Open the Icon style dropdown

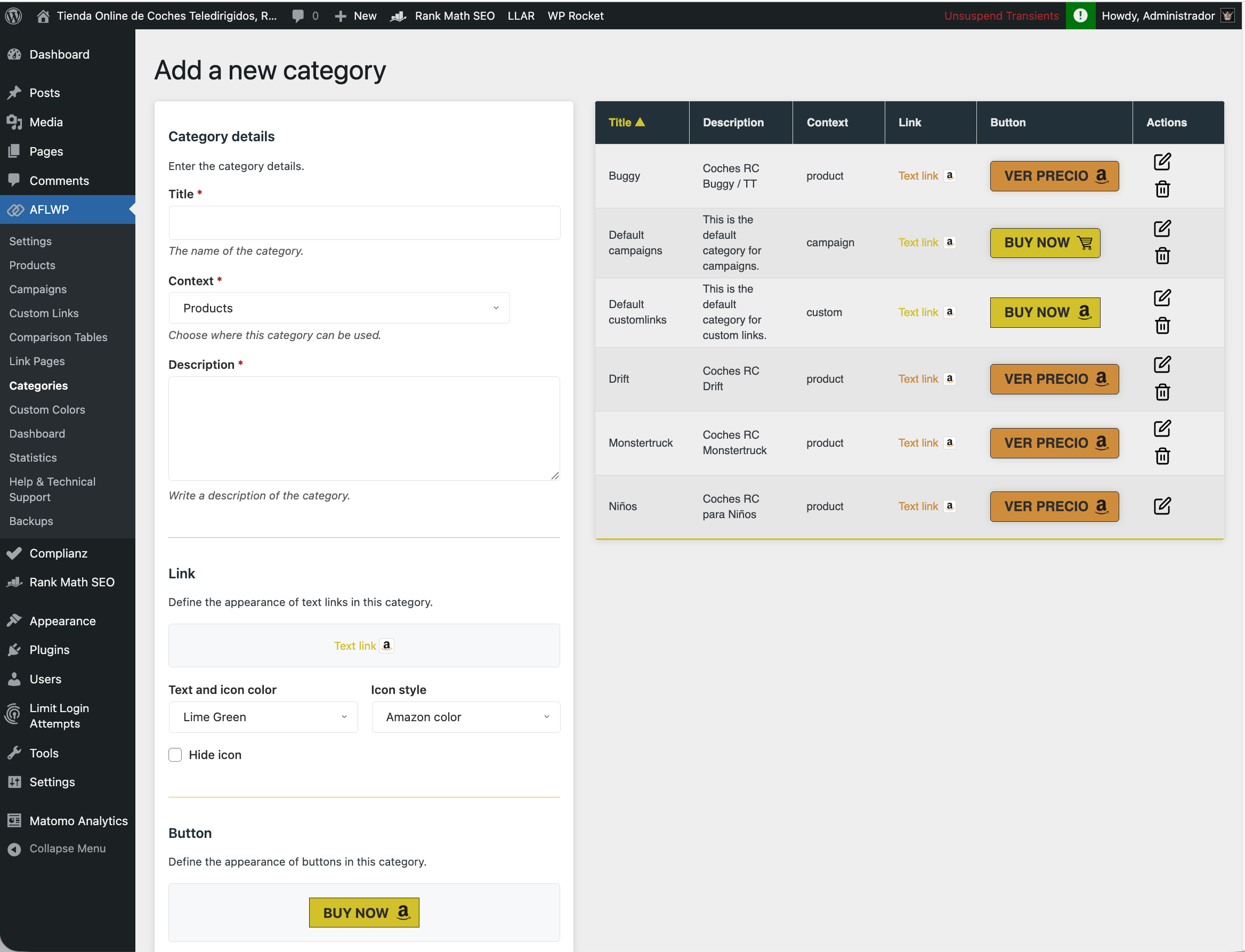click(465, 717)
